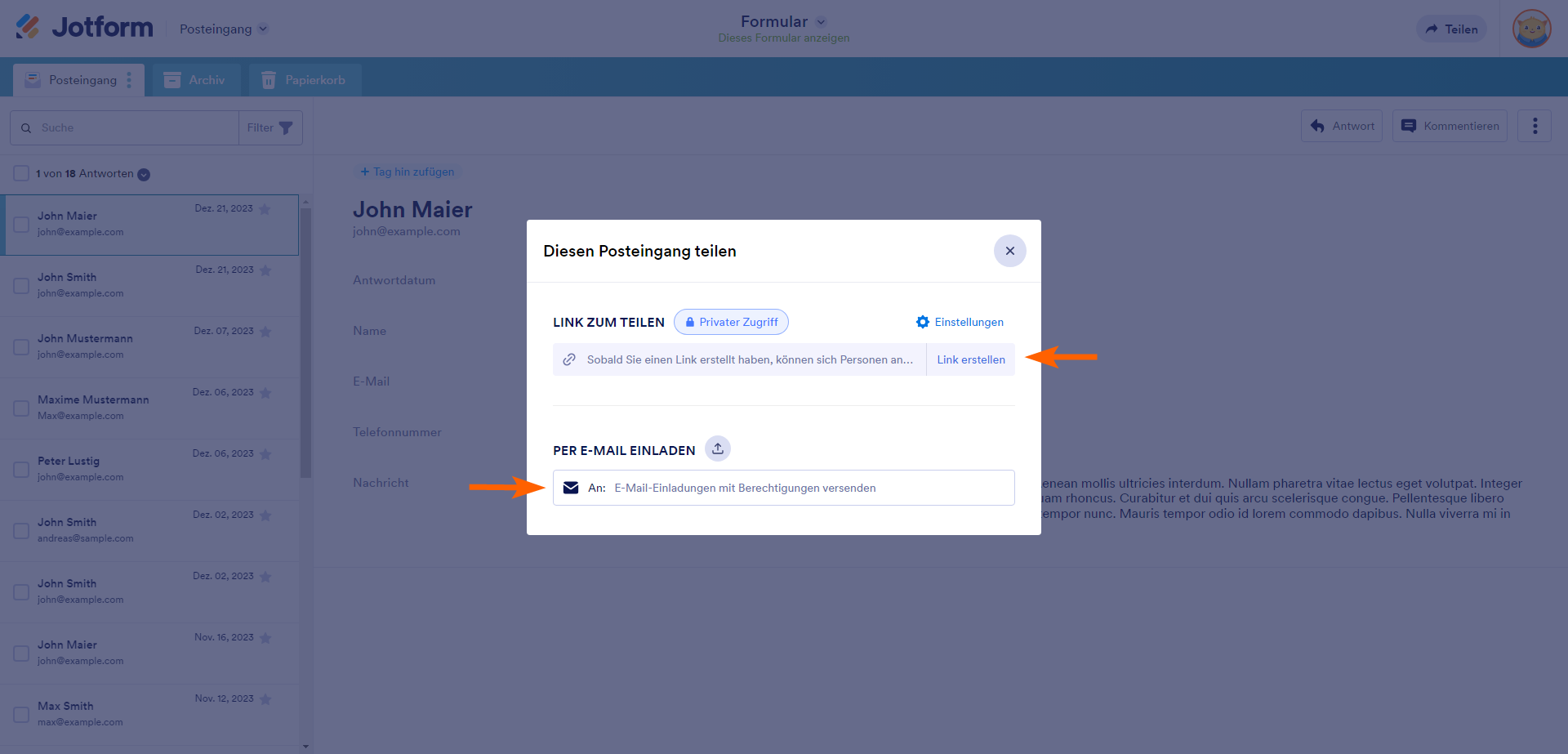Click Dieses Formular anzeigen link
This screenshot has height=754, width=1568.
(x=784, y=38)
